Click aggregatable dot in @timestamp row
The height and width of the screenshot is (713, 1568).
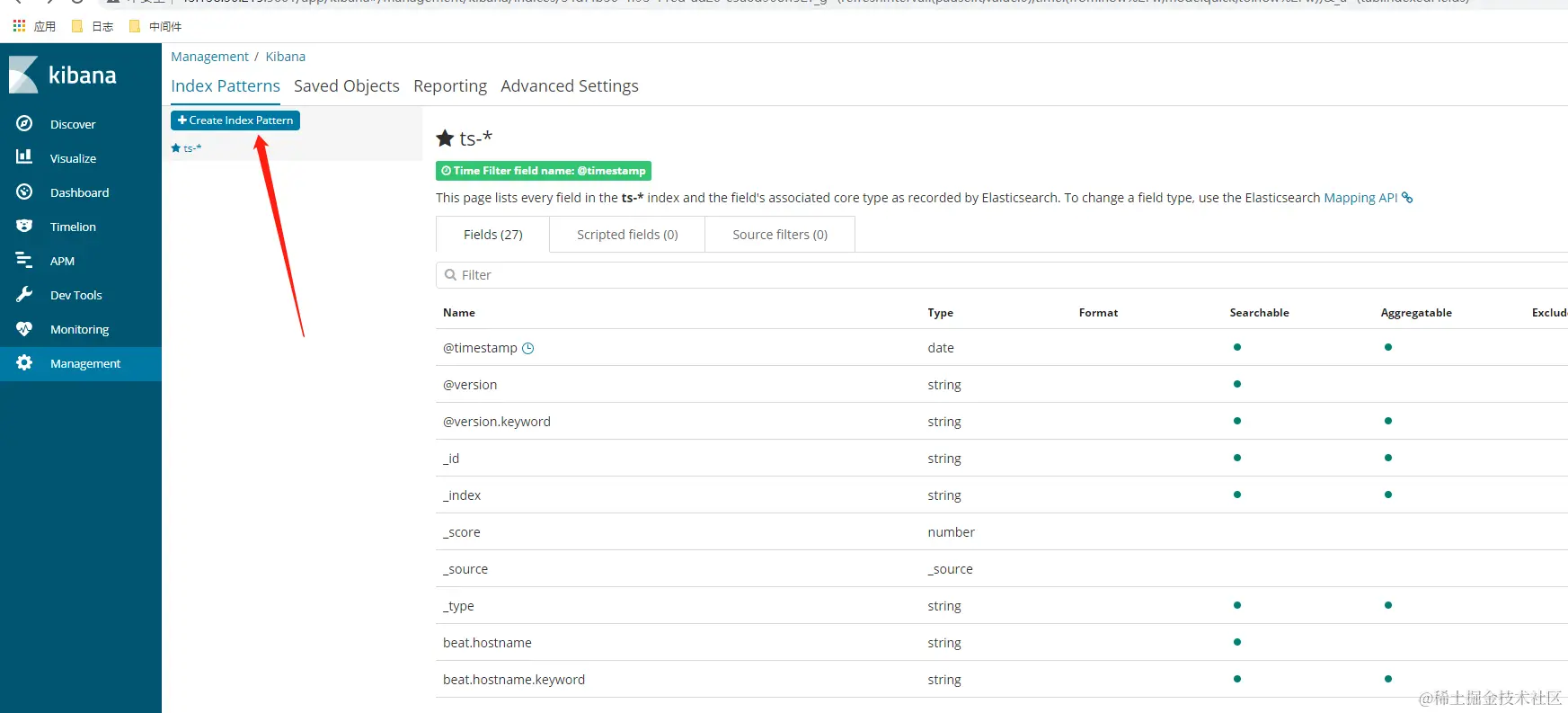1388,347
